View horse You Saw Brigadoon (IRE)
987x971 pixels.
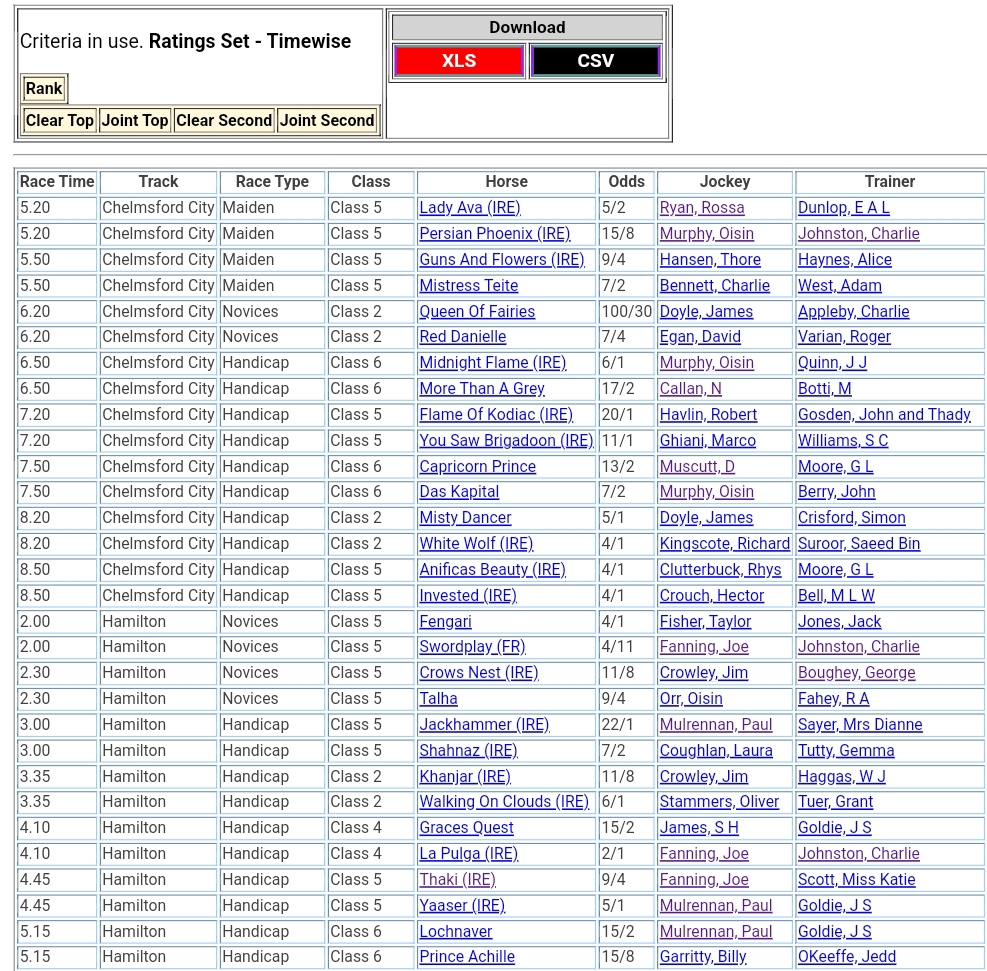point(506,441)
